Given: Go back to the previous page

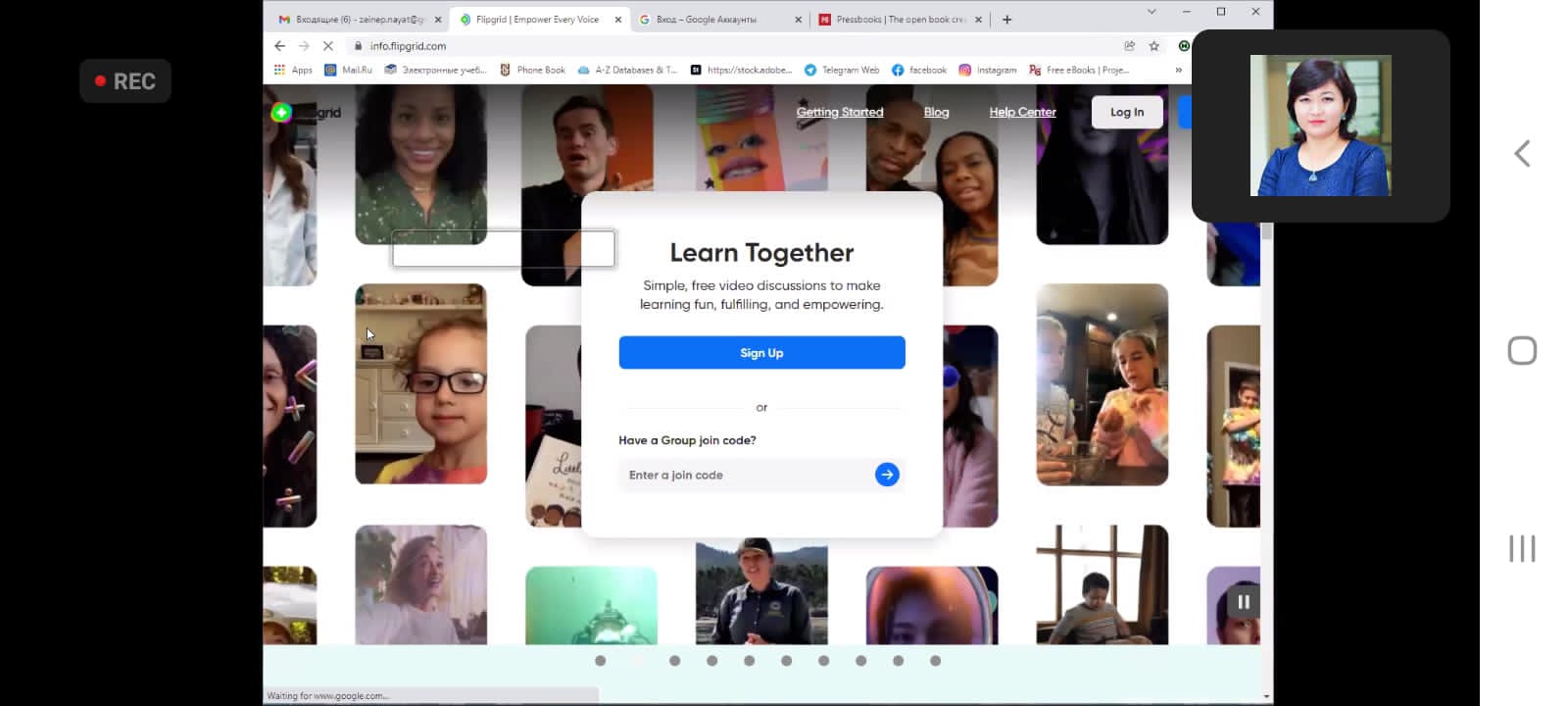Looking at the screenshot, I should pos(280,46).
